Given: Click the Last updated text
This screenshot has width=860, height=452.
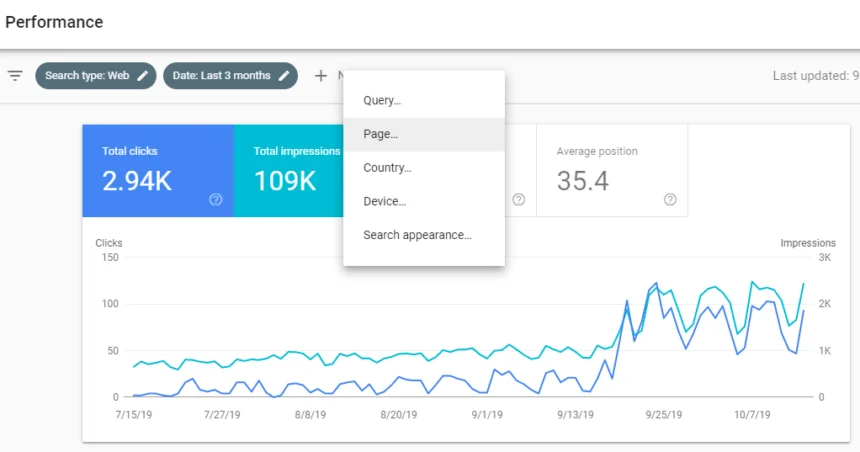Looking at the screenshot, I should click(816, 76).
